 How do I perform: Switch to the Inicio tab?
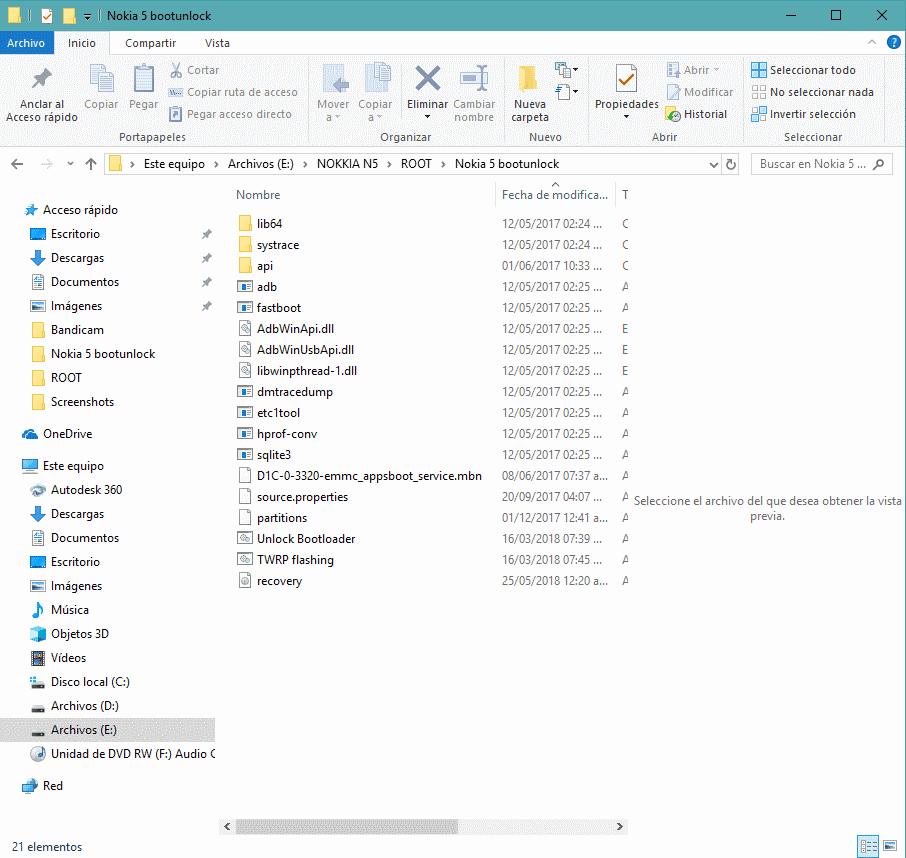pos(81,43)
